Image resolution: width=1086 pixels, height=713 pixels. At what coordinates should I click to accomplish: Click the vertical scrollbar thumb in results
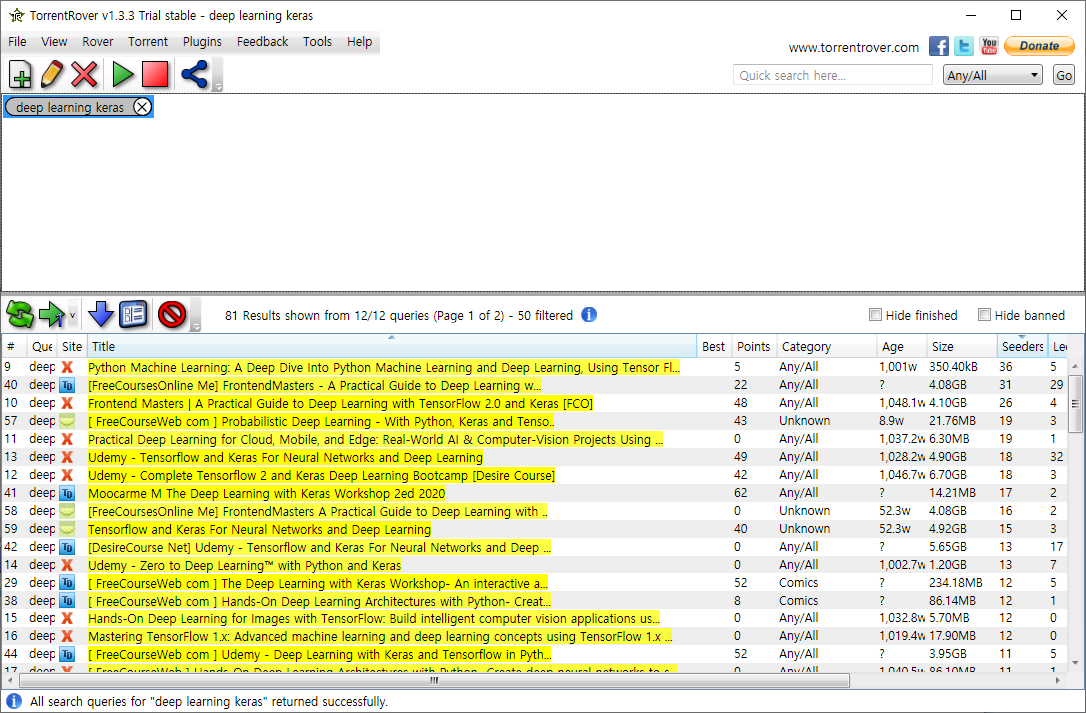pos(1075,404)
